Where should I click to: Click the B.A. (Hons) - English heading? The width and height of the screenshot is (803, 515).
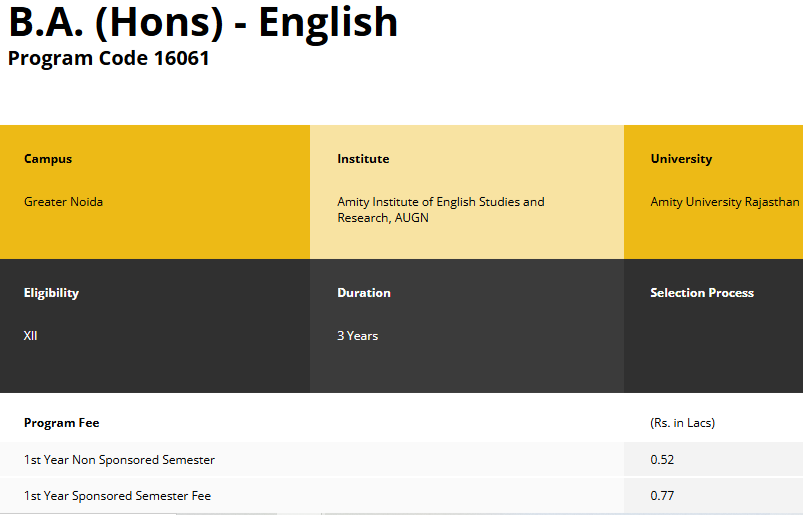tap(203, 23)
